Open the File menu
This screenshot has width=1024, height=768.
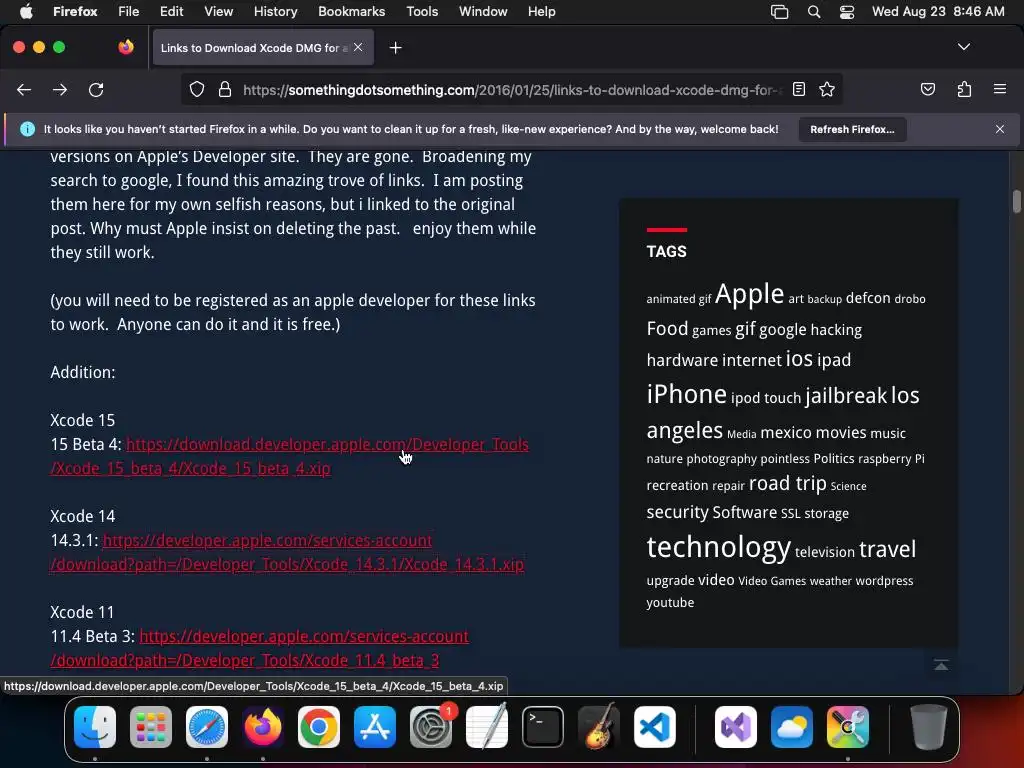(x=128, y=11)
